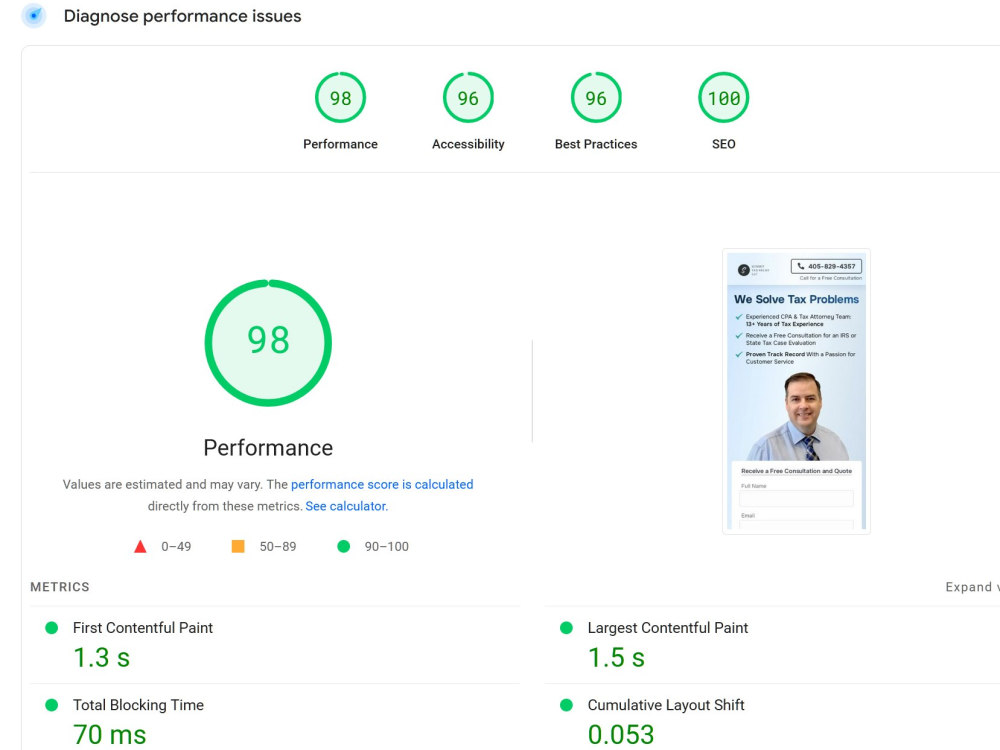The height and width of the screenshot is (750, 1000).
Task: Select the Accessibility category label
Action: pyautogui.click(x=468, y=144)
